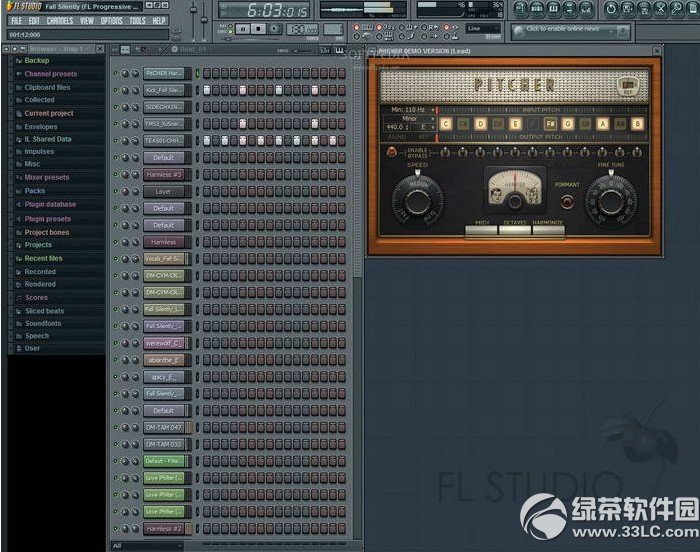Open the TOOLS menu
The image size is (700, 552).
(138, 21)
